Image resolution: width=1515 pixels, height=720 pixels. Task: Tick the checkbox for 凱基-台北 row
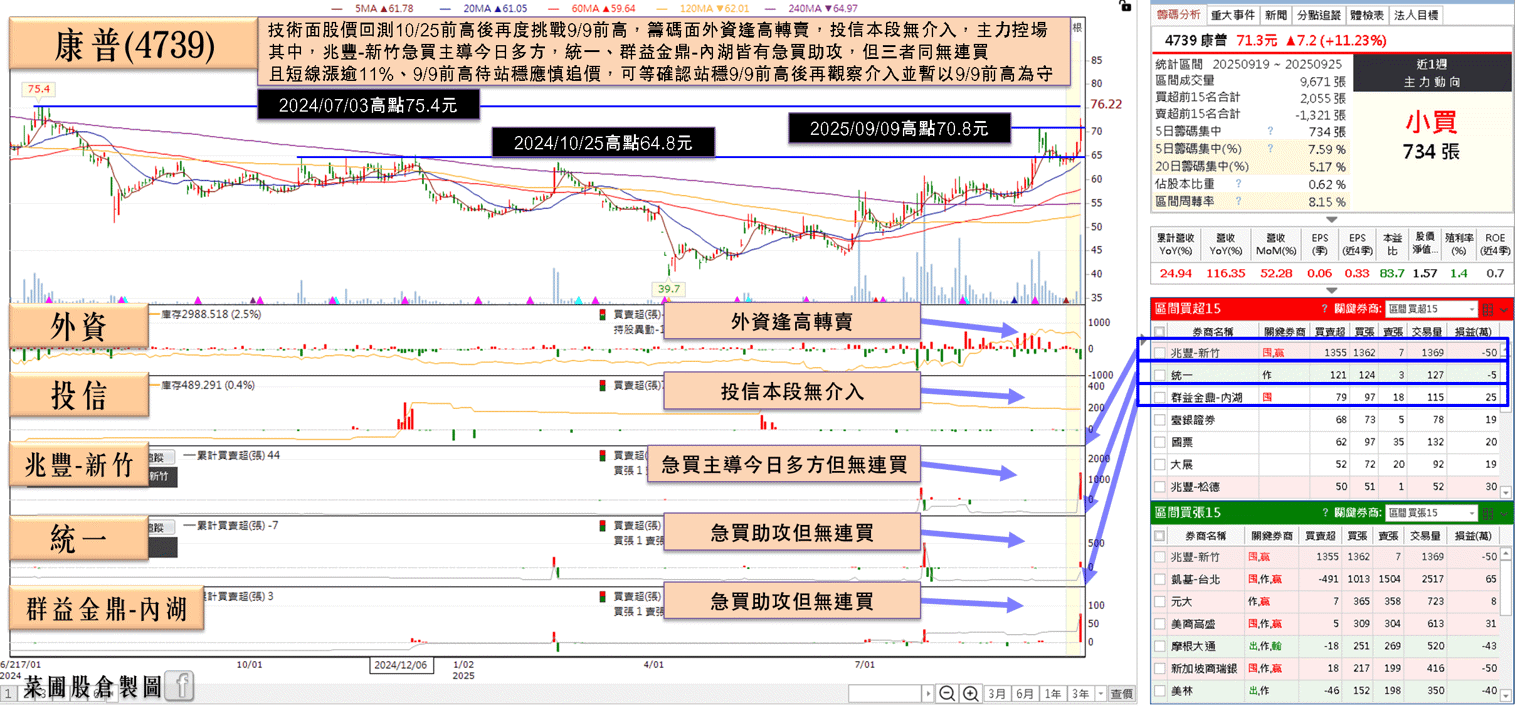1160,579
